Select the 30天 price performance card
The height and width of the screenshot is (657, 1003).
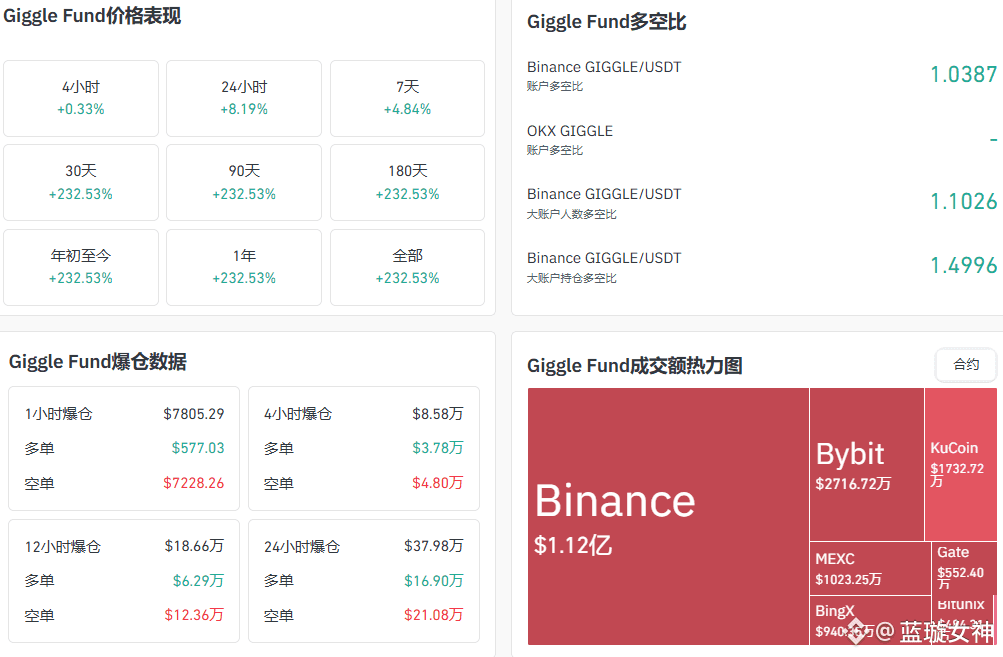(81, 183)
